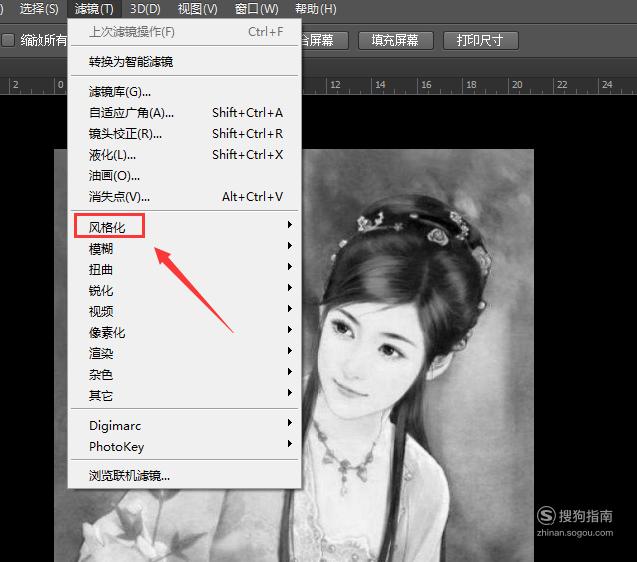Open the 窗口(W) menu
This screenshot has height=562, width=637.
[256, 9]
